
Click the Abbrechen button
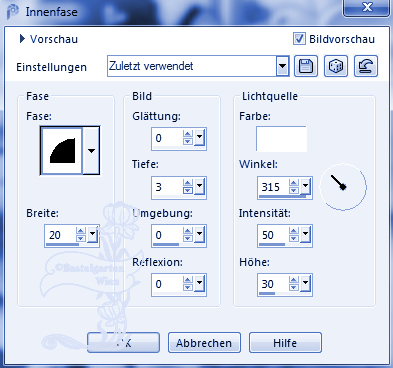click(204, 343)
